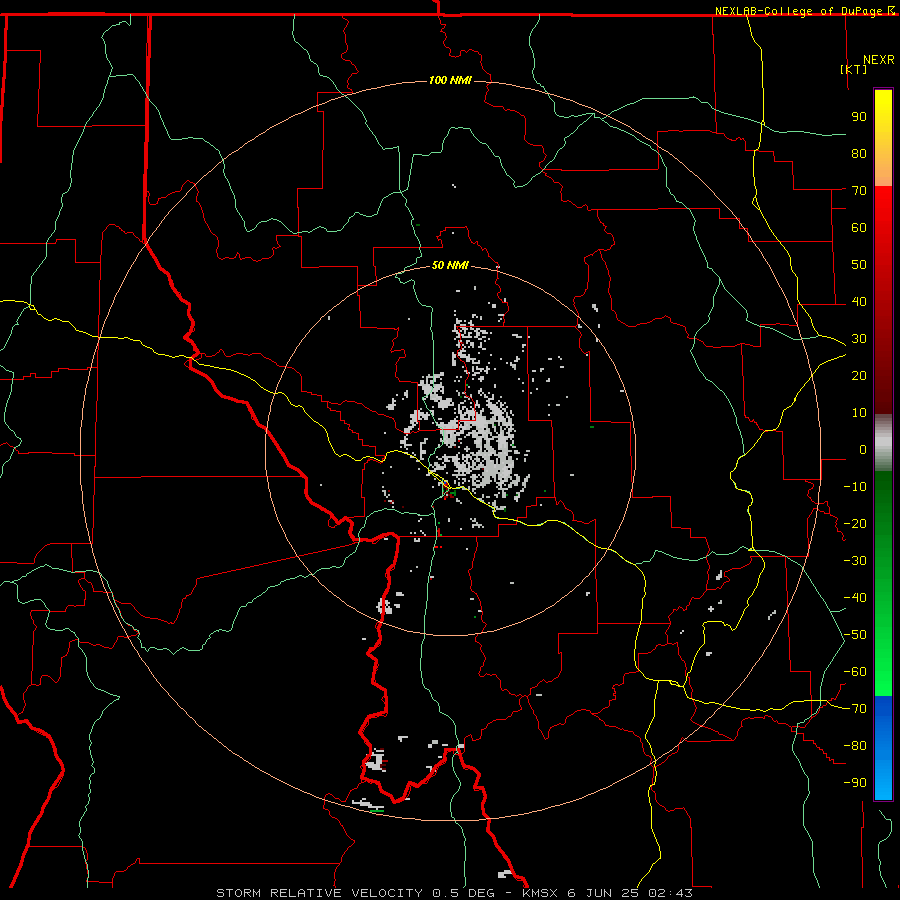
Task: Select the 40 value on velocity scale
Action: 859,301
